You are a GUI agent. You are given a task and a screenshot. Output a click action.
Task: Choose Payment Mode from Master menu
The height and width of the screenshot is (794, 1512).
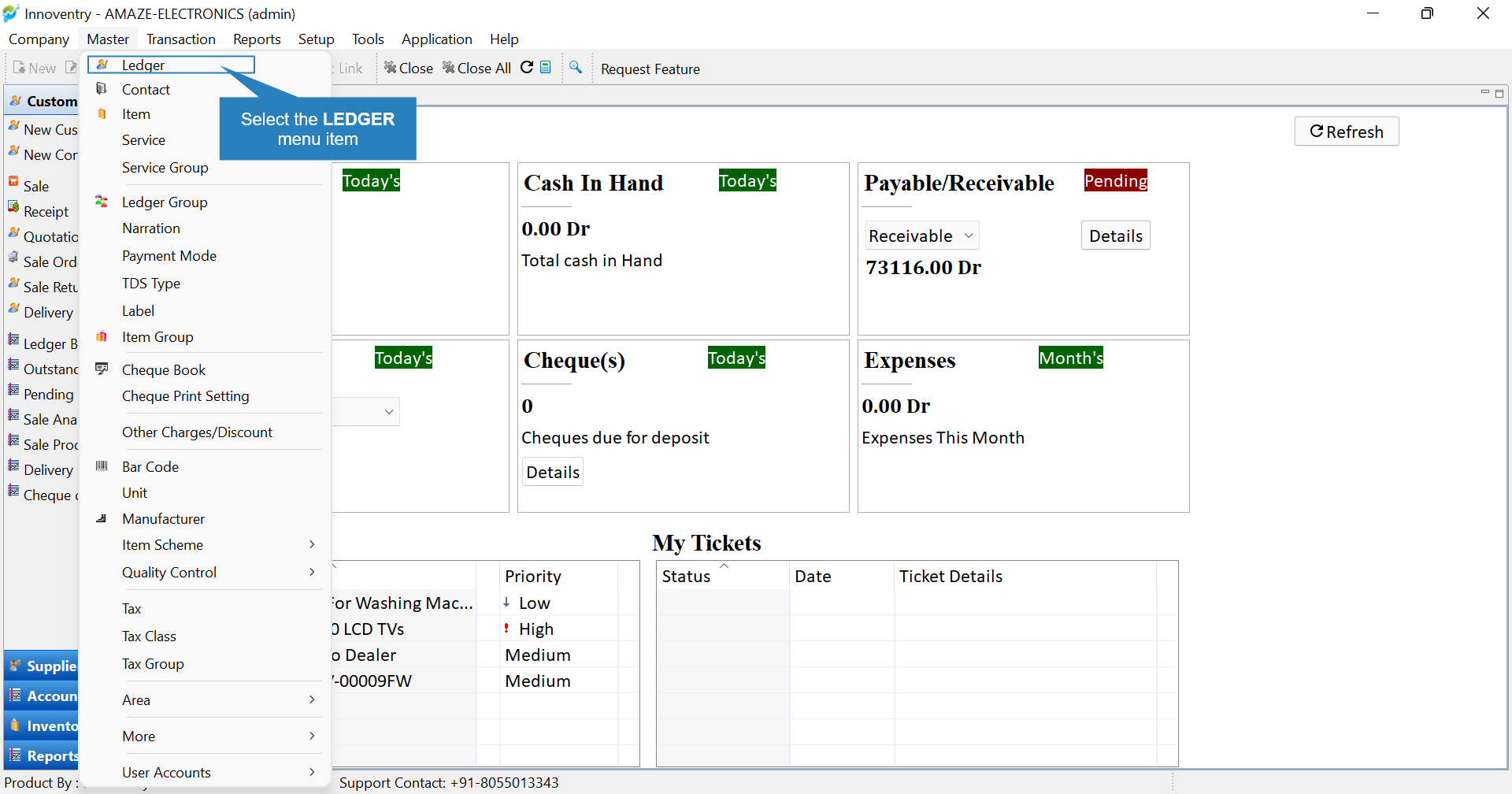pyautogui.click(x=169, y=255)
